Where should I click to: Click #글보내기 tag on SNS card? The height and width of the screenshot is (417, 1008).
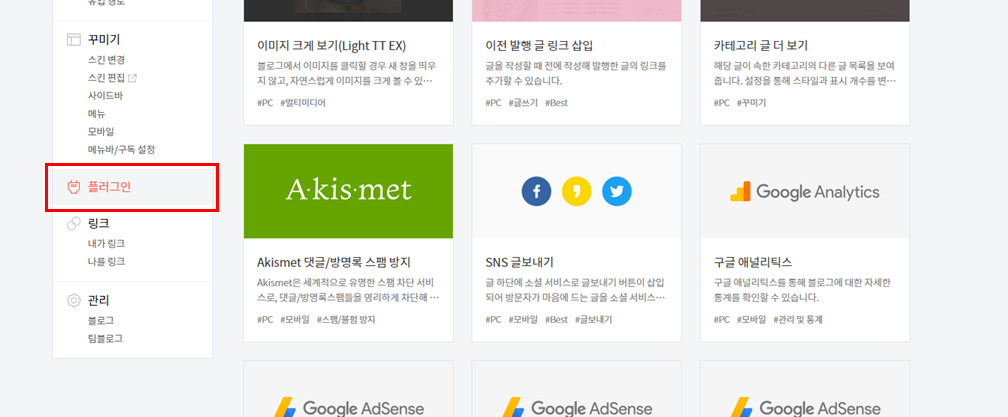pos(593,319)
